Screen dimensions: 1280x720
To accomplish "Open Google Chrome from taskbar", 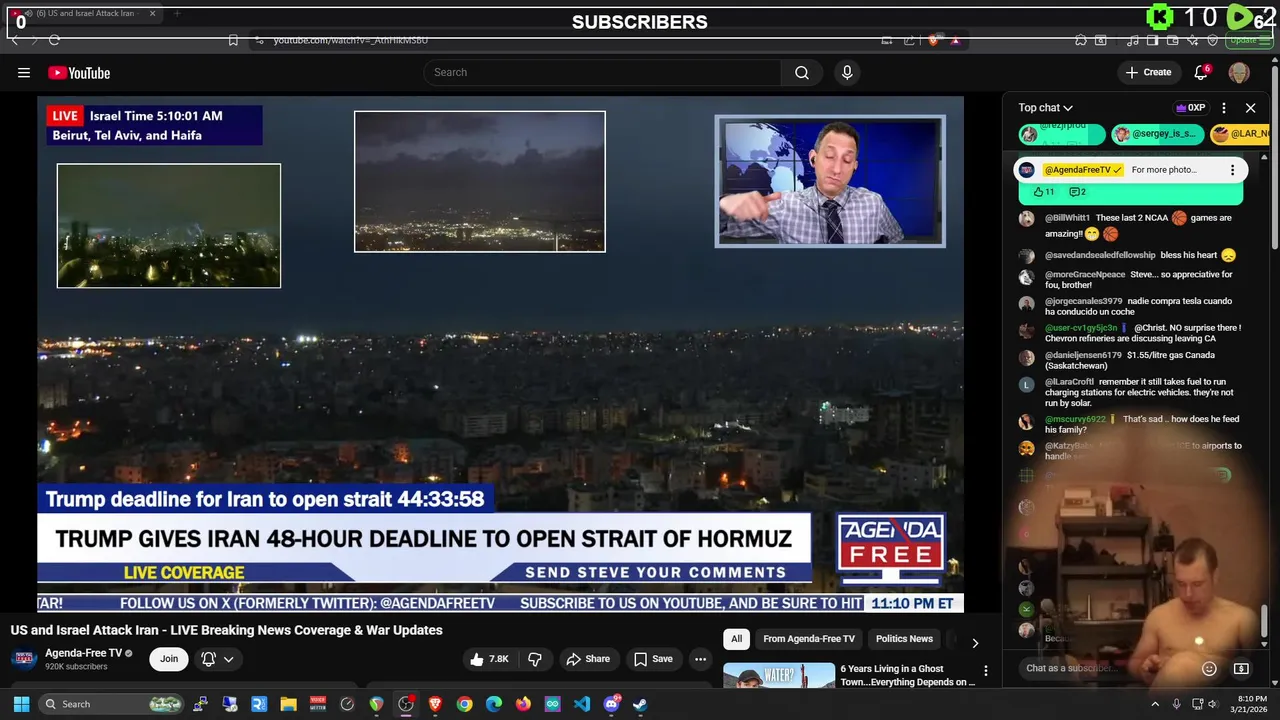I will (465, 704).
